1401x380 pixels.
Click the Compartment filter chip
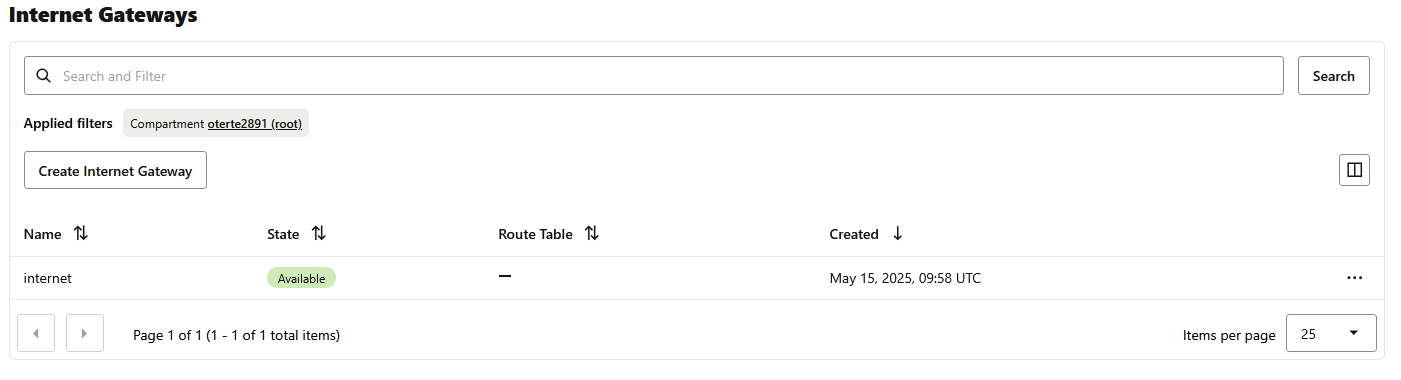pos(216,124)
